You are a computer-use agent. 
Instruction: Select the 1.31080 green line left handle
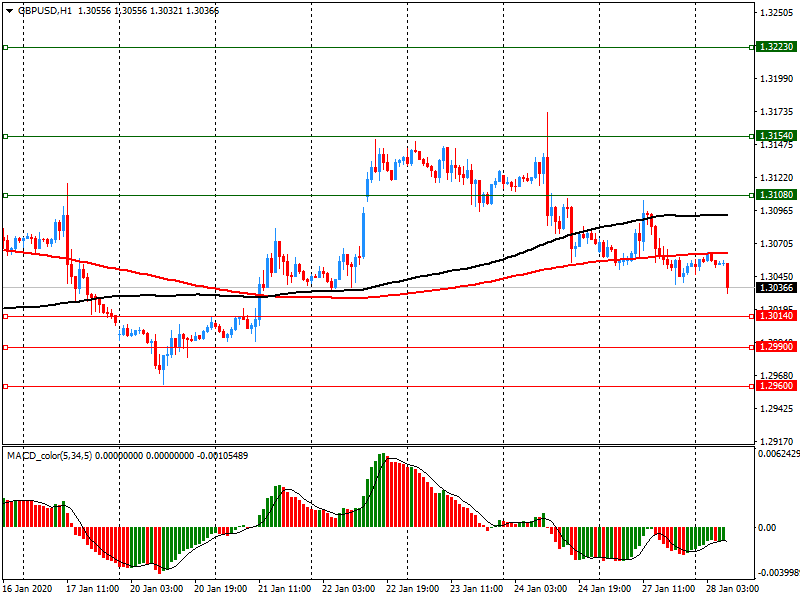coord(6,195)
